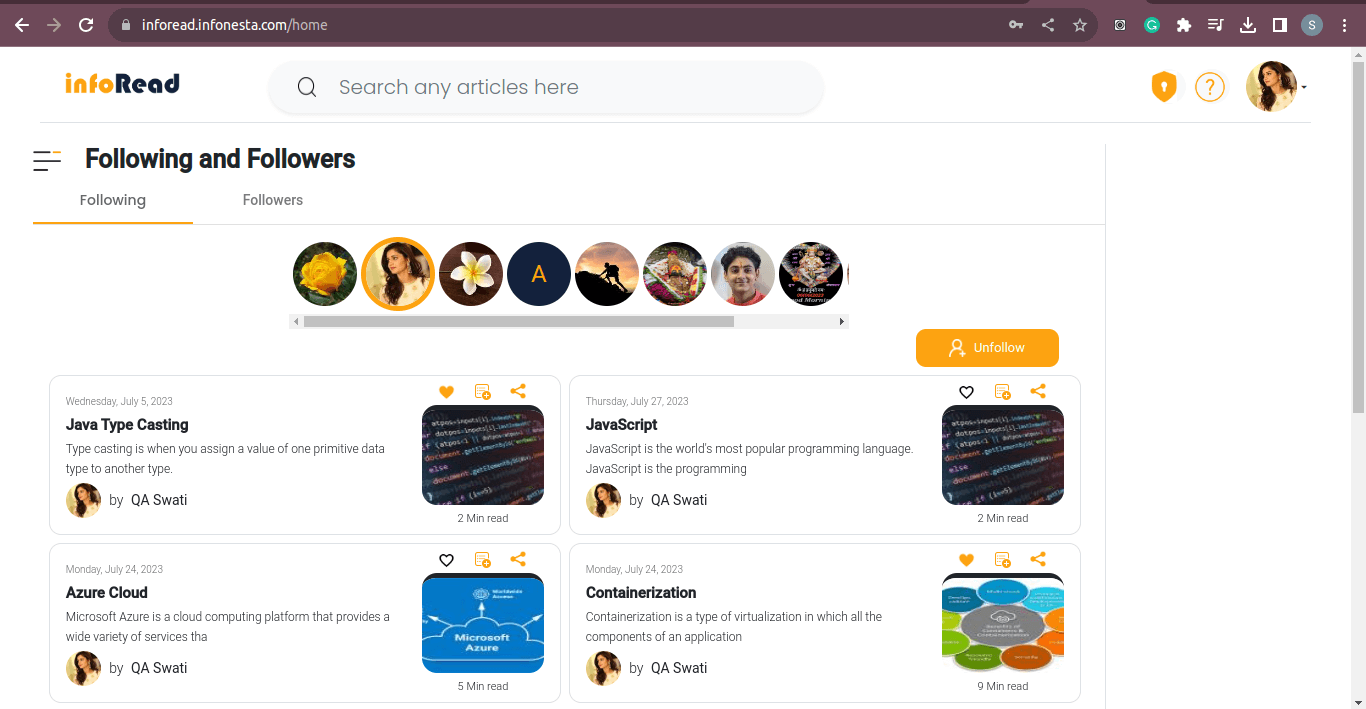Viewport: 1366px width, 709px height.
Task: Click the hamburger menu icon beside Following and Followers
Action: tap(47, 160)
